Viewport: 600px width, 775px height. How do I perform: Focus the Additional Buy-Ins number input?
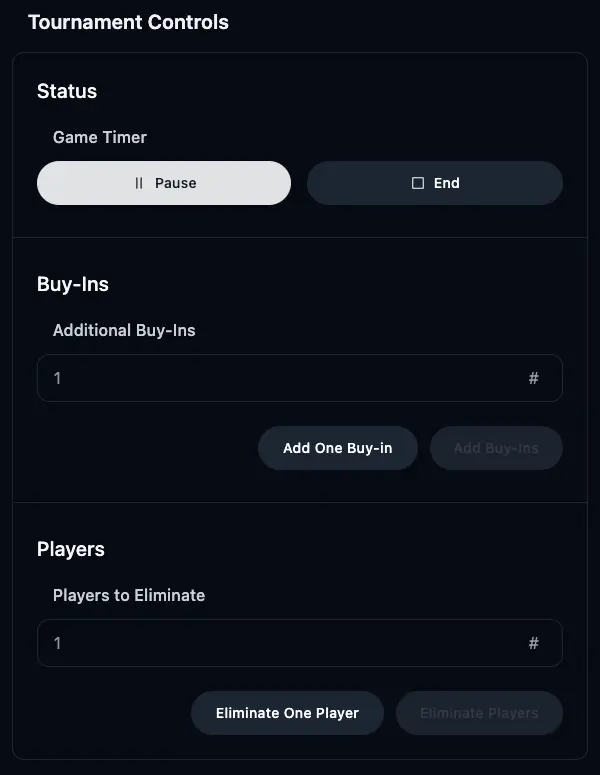tap(280, 378)
